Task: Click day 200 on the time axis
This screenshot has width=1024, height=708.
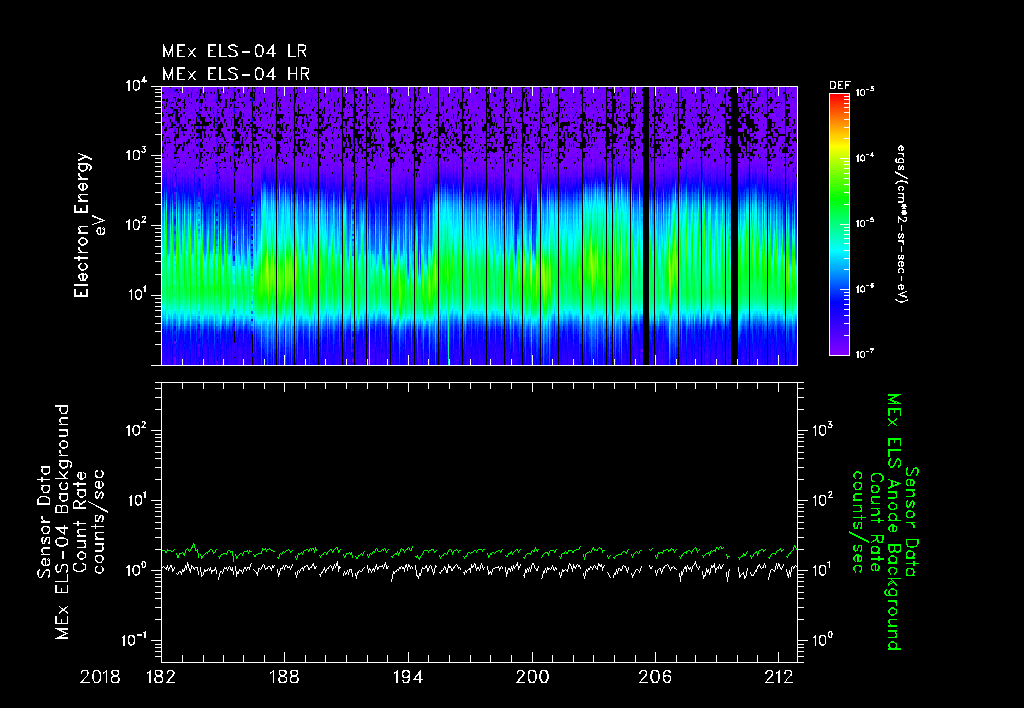Action: [x=532, y=677]
